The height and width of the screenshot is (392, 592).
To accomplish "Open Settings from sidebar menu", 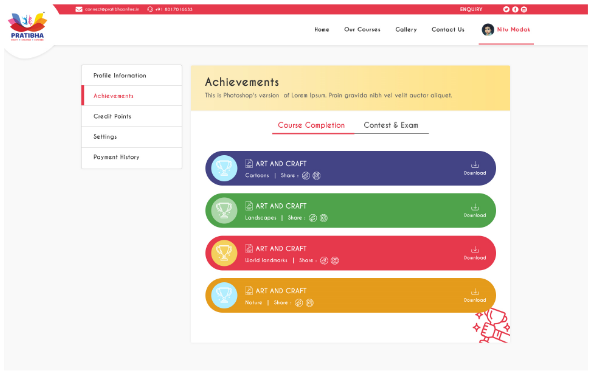I will point(132,137).
